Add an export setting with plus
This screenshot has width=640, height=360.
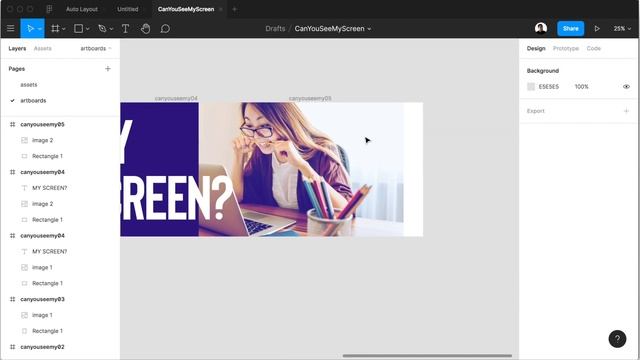coord(627,111)
